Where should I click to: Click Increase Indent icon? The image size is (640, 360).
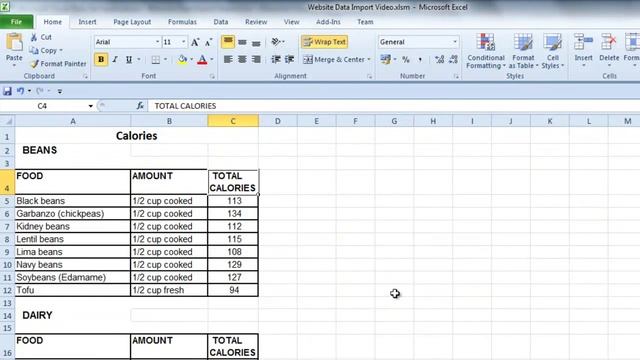[289, 60]
